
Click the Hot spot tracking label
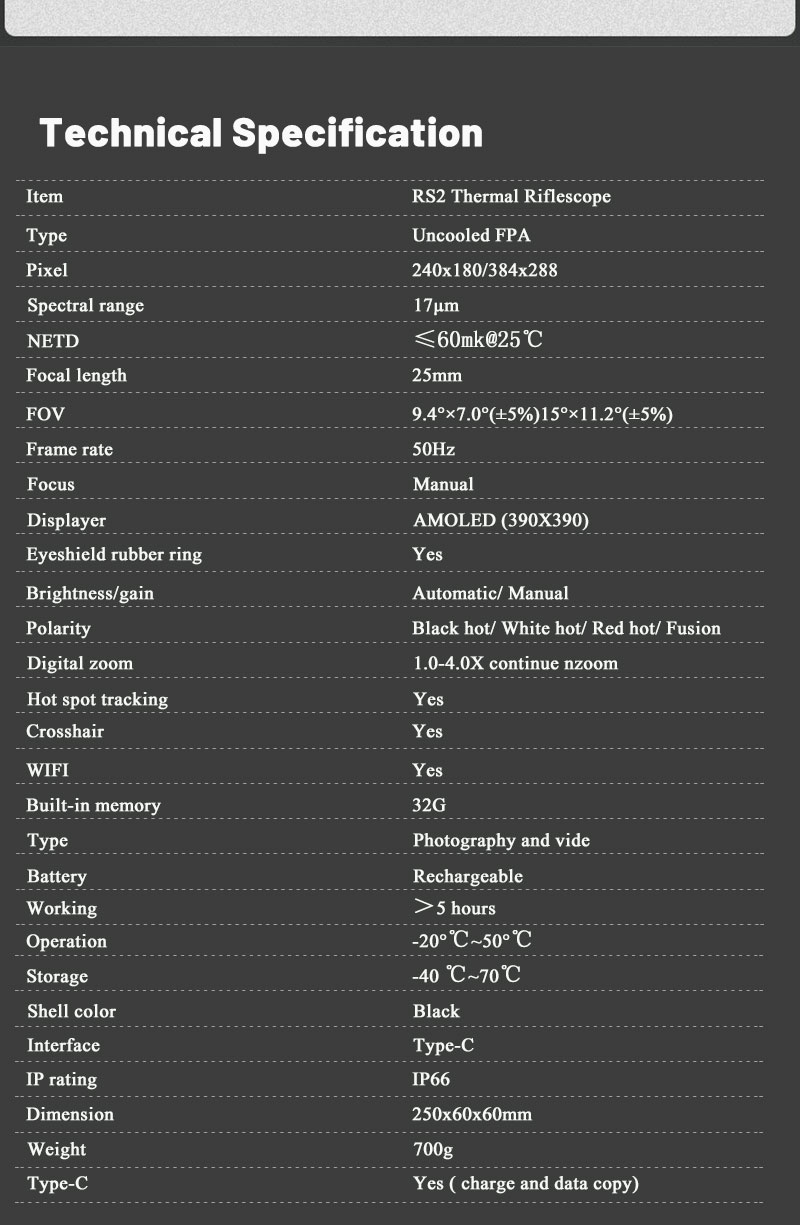97,699
